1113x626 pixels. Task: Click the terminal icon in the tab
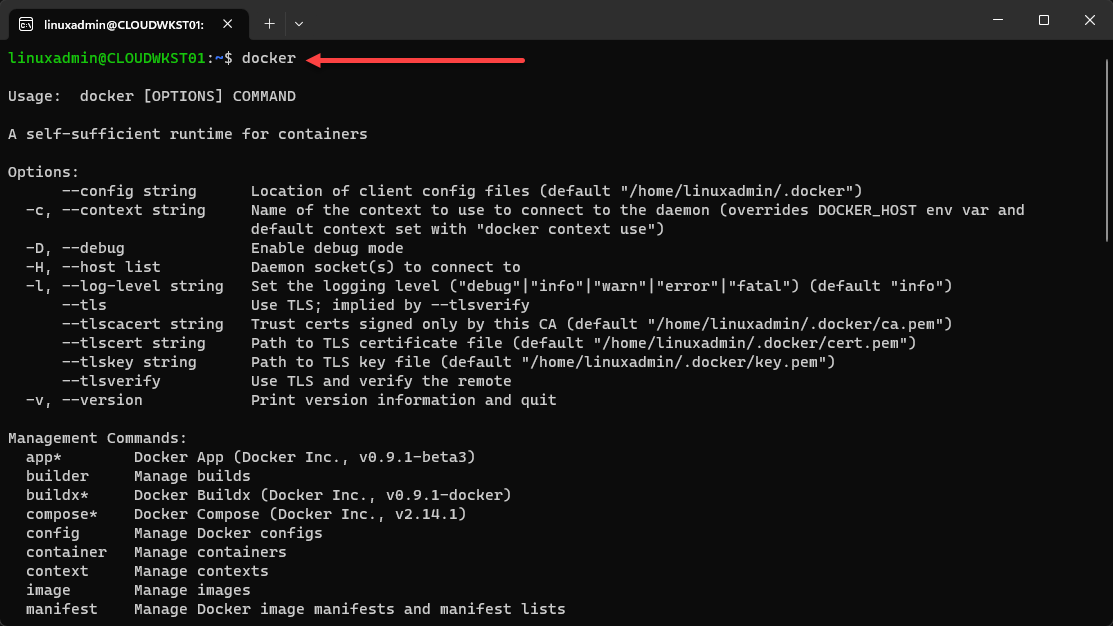click(25, 22)
